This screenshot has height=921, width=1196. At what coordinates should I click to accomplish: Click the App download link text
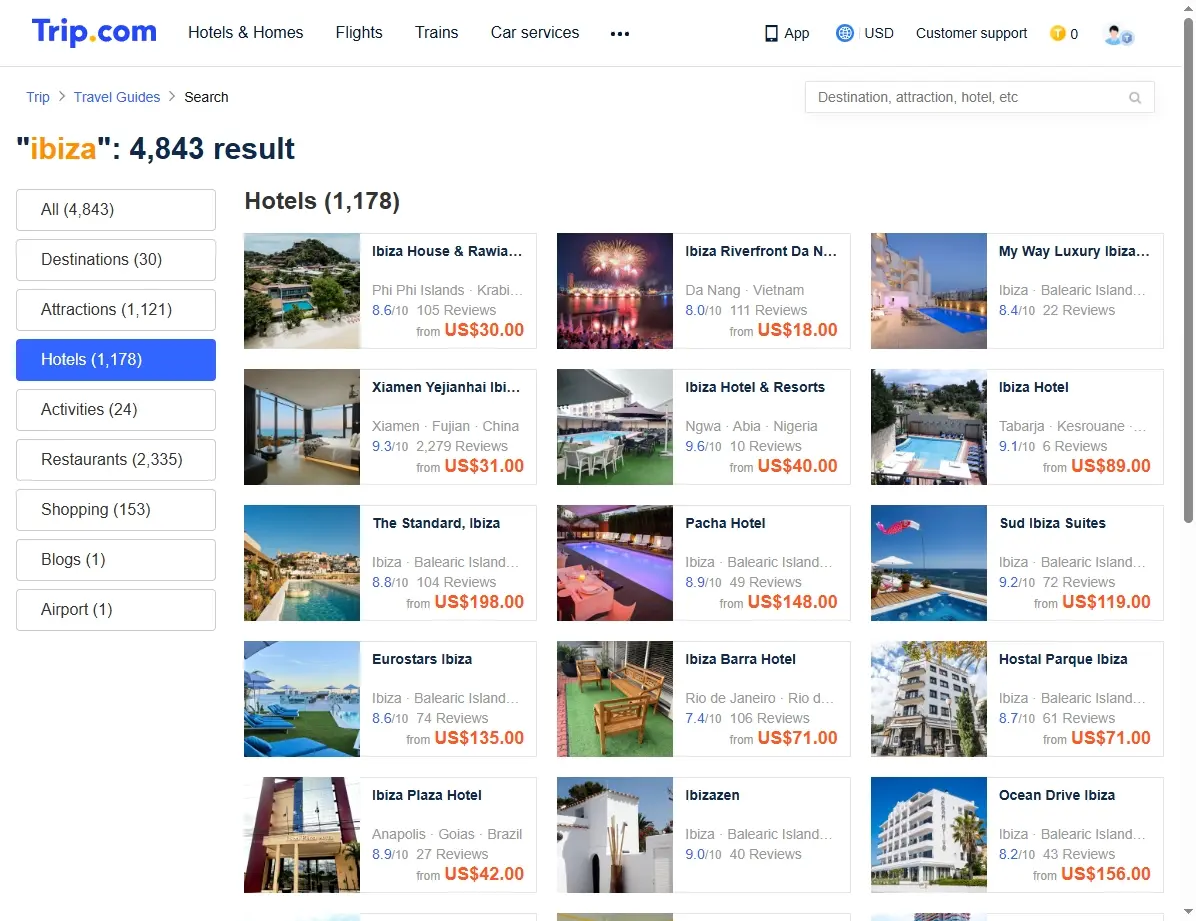pyautogui.click(x=796, y=34)
